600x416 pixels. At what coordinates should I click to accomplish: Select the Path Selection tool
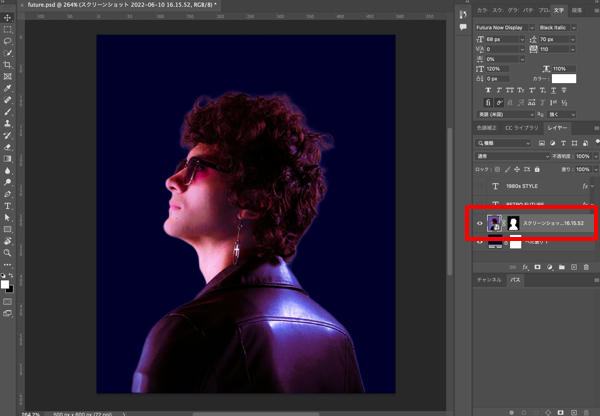coord(7,218)
